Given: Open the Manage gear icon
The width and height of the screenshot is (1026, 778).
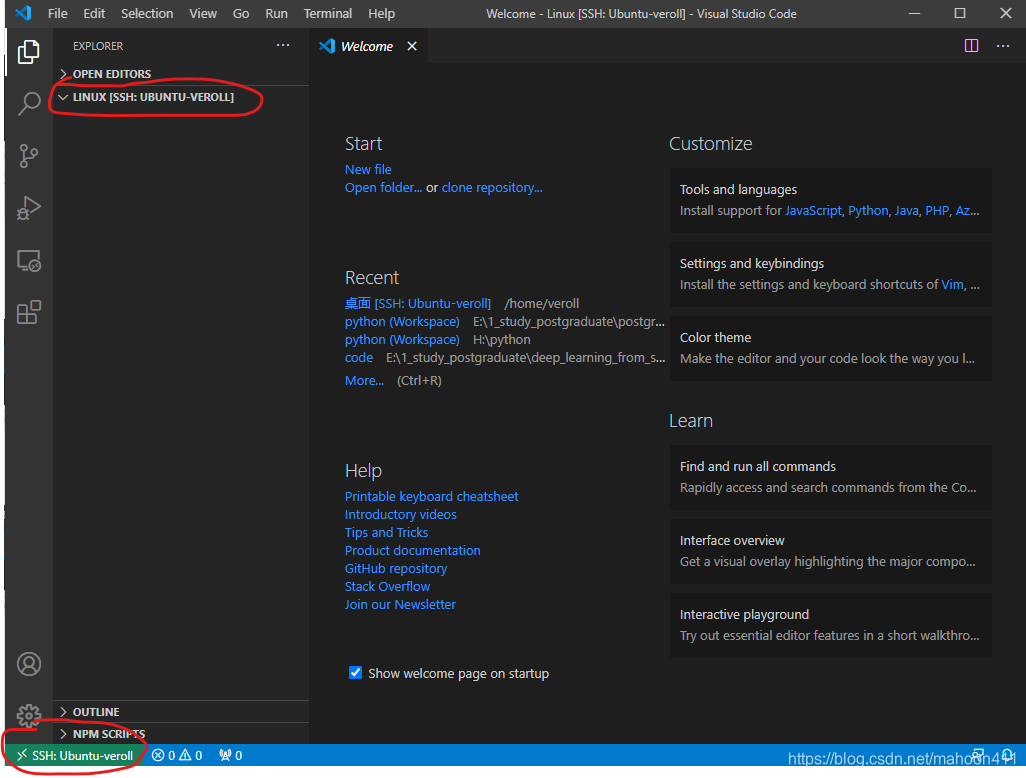Looking at the screenshot, I should click(x=28, y=716).
